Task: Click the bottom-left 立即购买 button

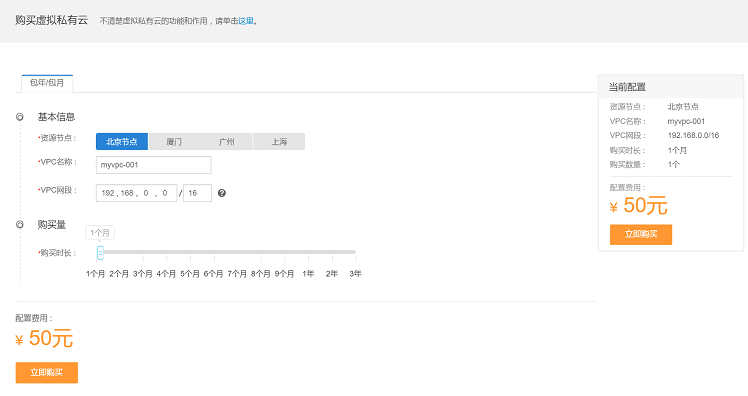Action: click(x=47, y=373)
